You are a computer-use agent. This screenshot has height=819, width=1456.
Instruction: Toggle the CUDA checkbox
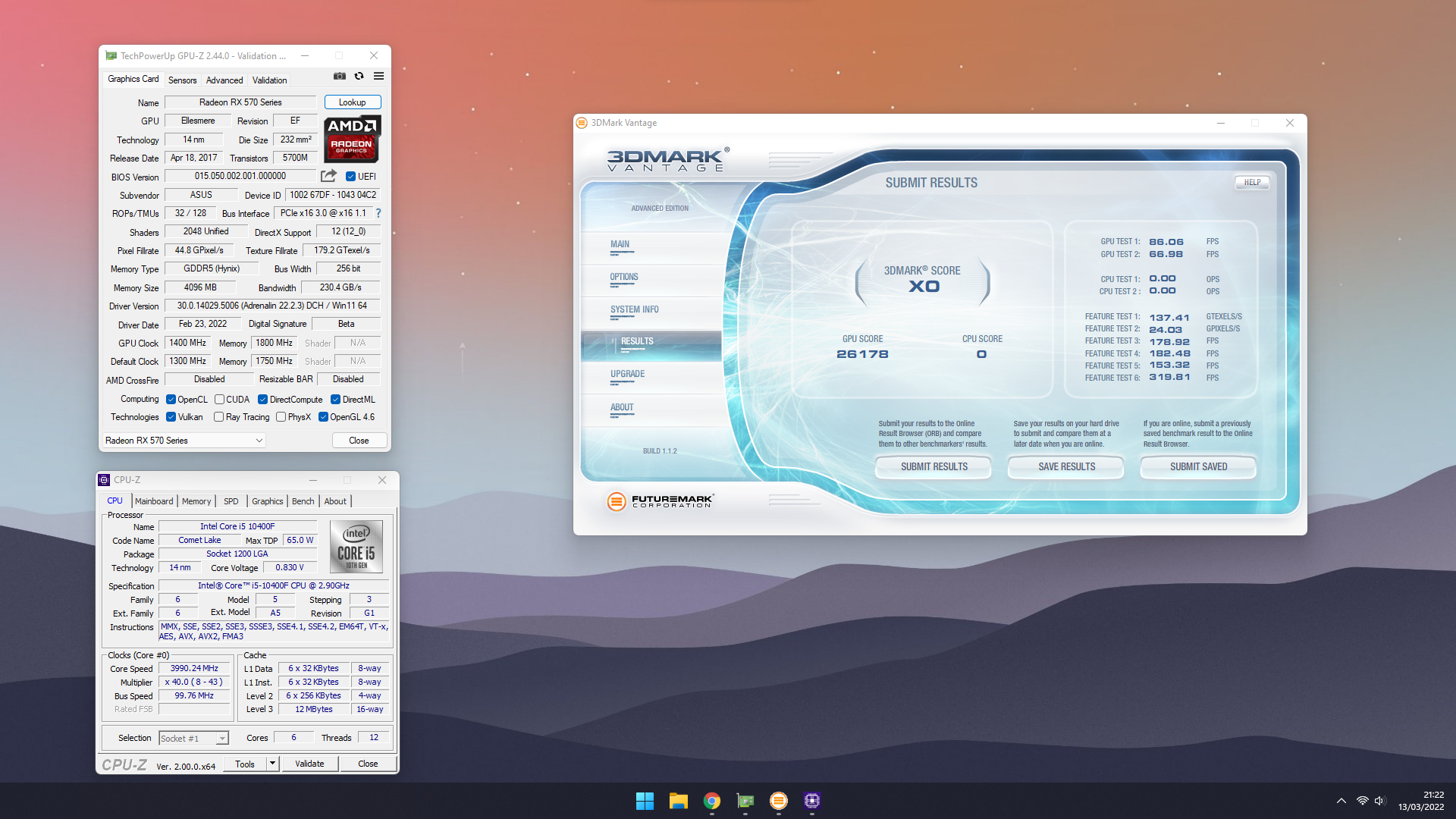tap(219, 400)
